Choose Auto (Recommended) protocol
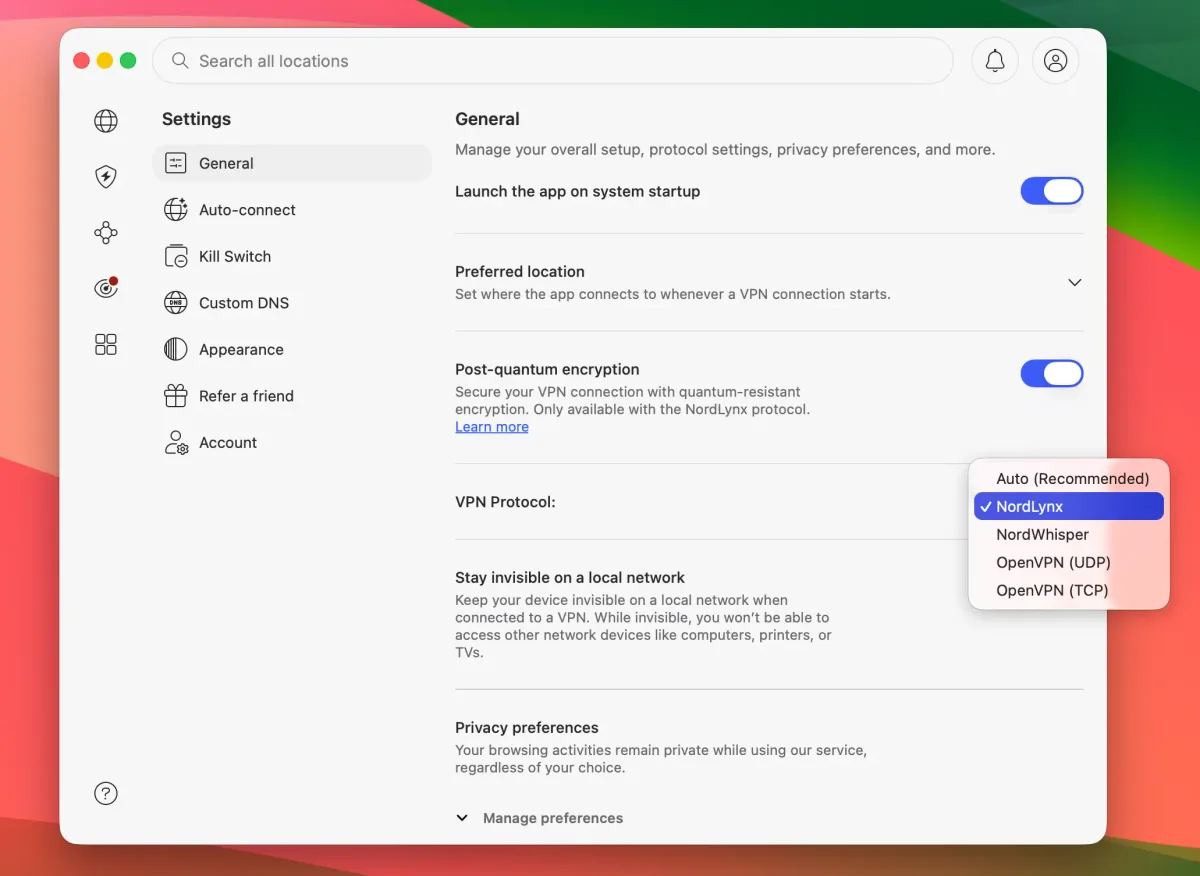1200x876 pixels. point(1069,478)
